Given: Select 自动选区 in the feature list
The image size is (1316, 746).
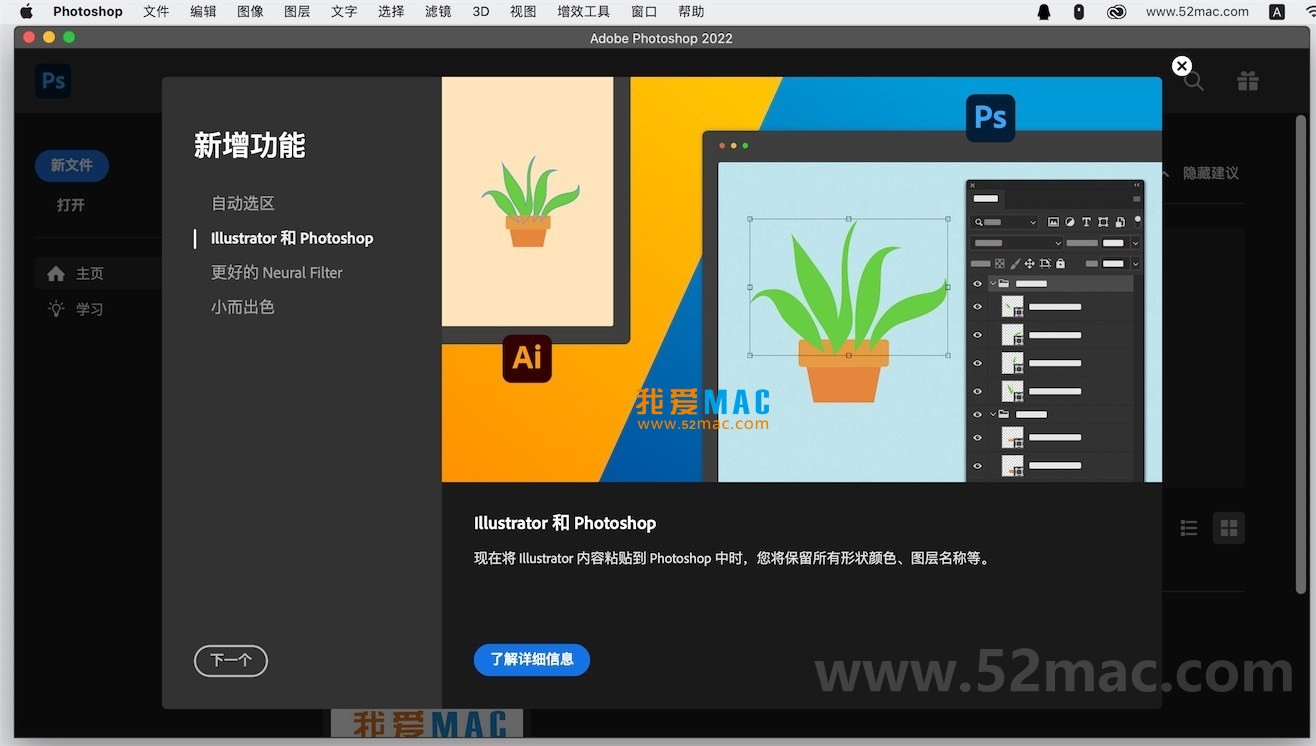Looking at the screenshot, I should point(243,203).
